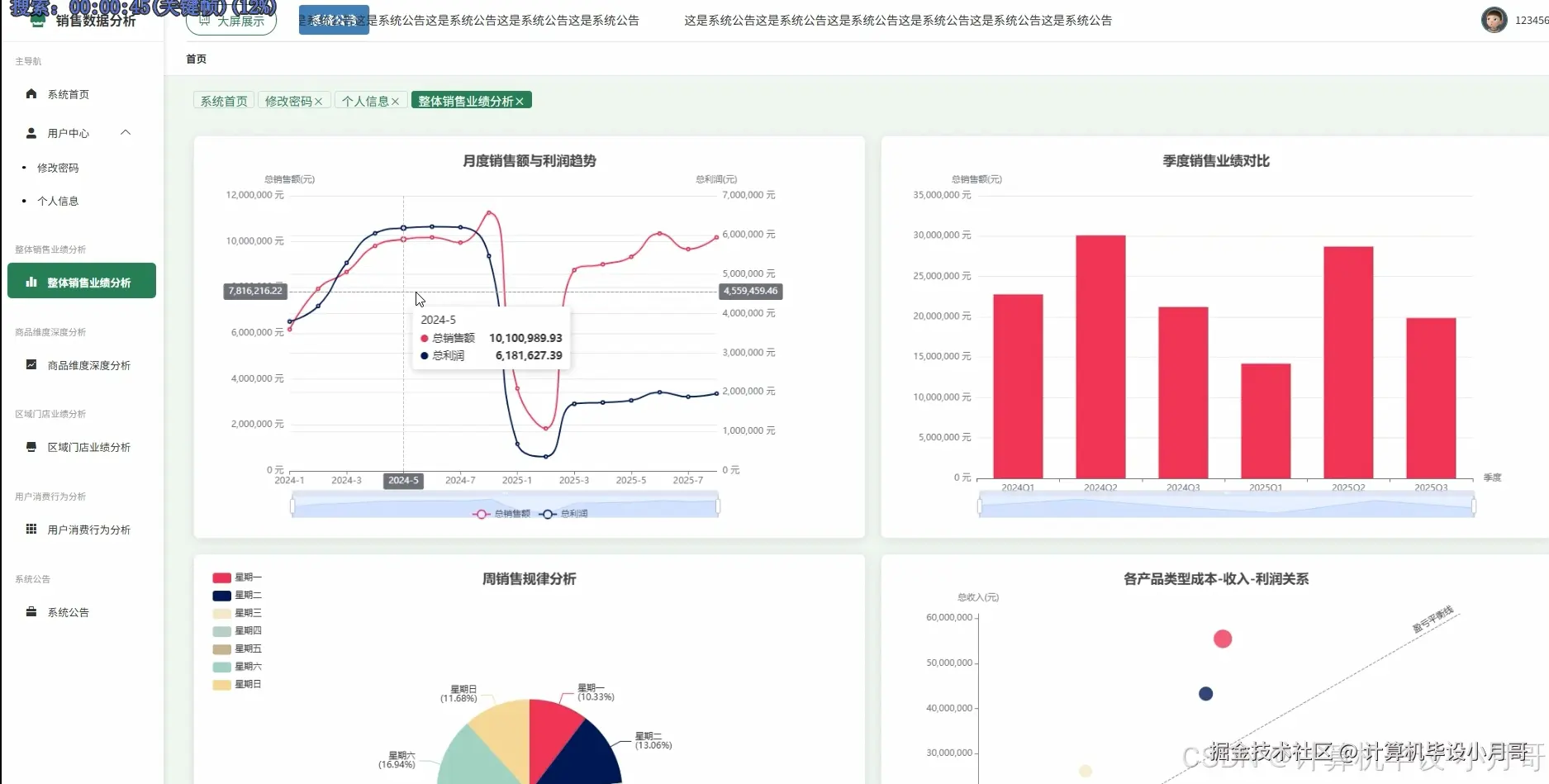Viewport: 1549px width, 784px height.
Task: Click the 首页 breadcrumb
Action: pos(197,59)
